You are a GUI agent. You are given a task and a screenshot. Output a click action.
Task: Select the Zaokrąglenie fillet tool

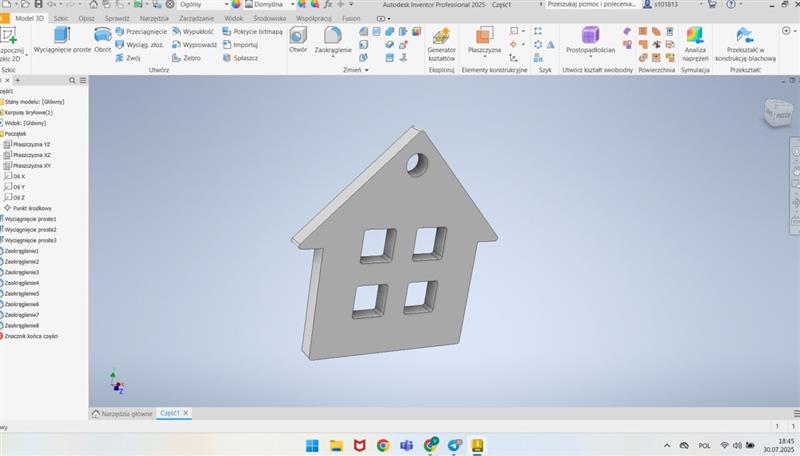click(333, 38)
